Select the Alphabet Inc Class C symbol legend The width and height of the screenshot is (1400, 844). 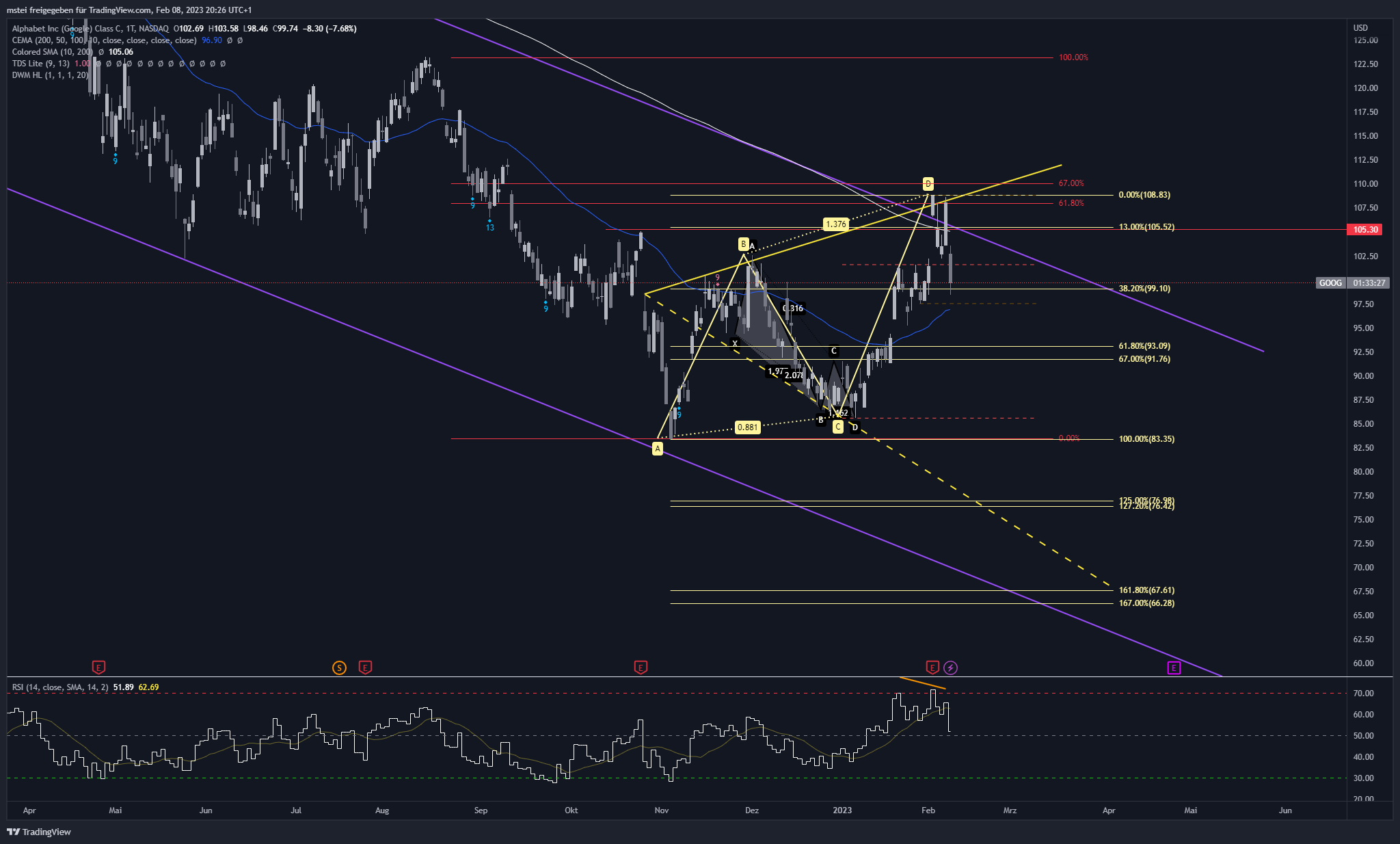click(90, 29)
